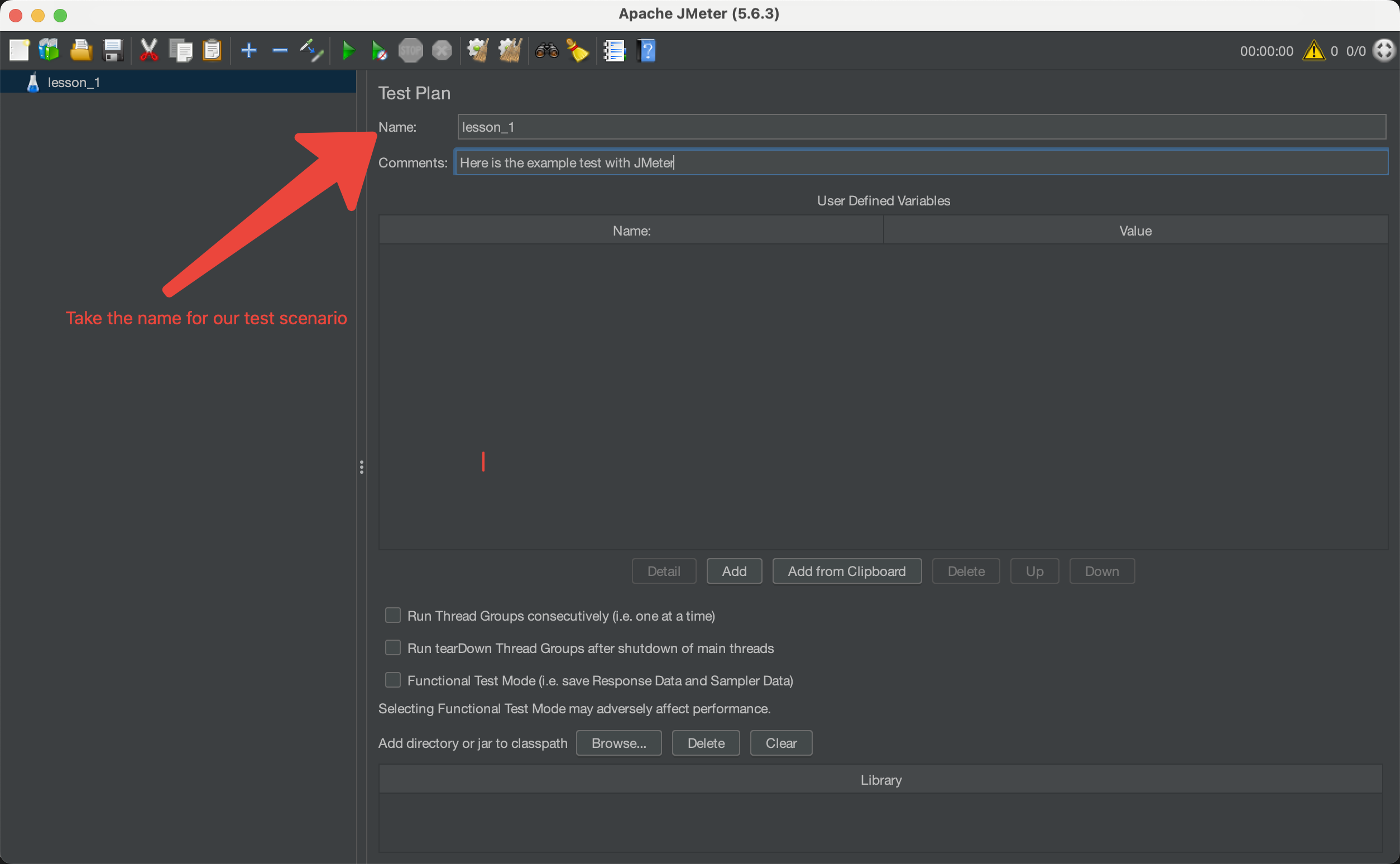Click the Cut scissors icon
Screen dimensions: 1400x864
(x=148, y=51)
